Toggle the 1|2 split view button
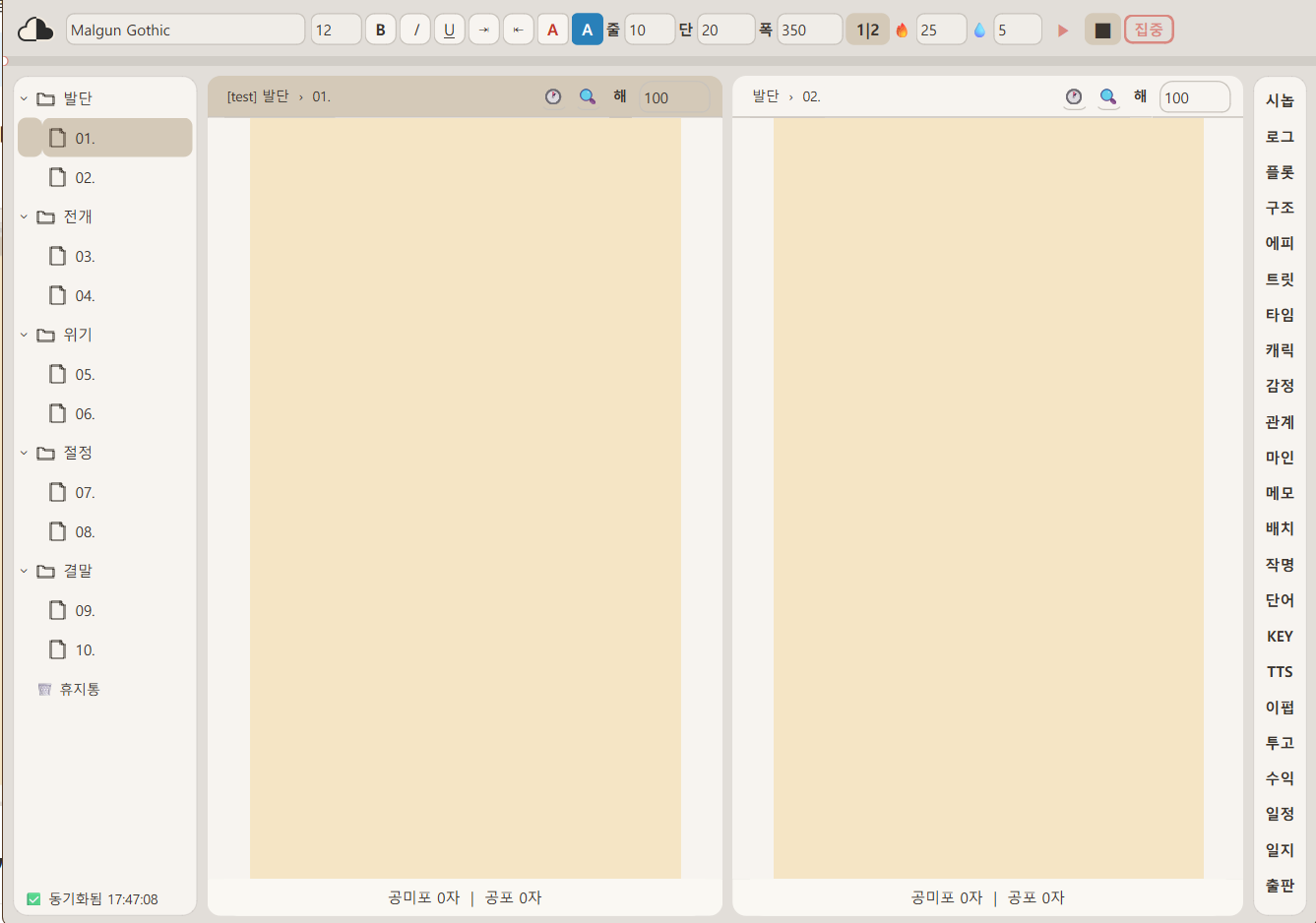1316x923 pixels. pos(867,30)
